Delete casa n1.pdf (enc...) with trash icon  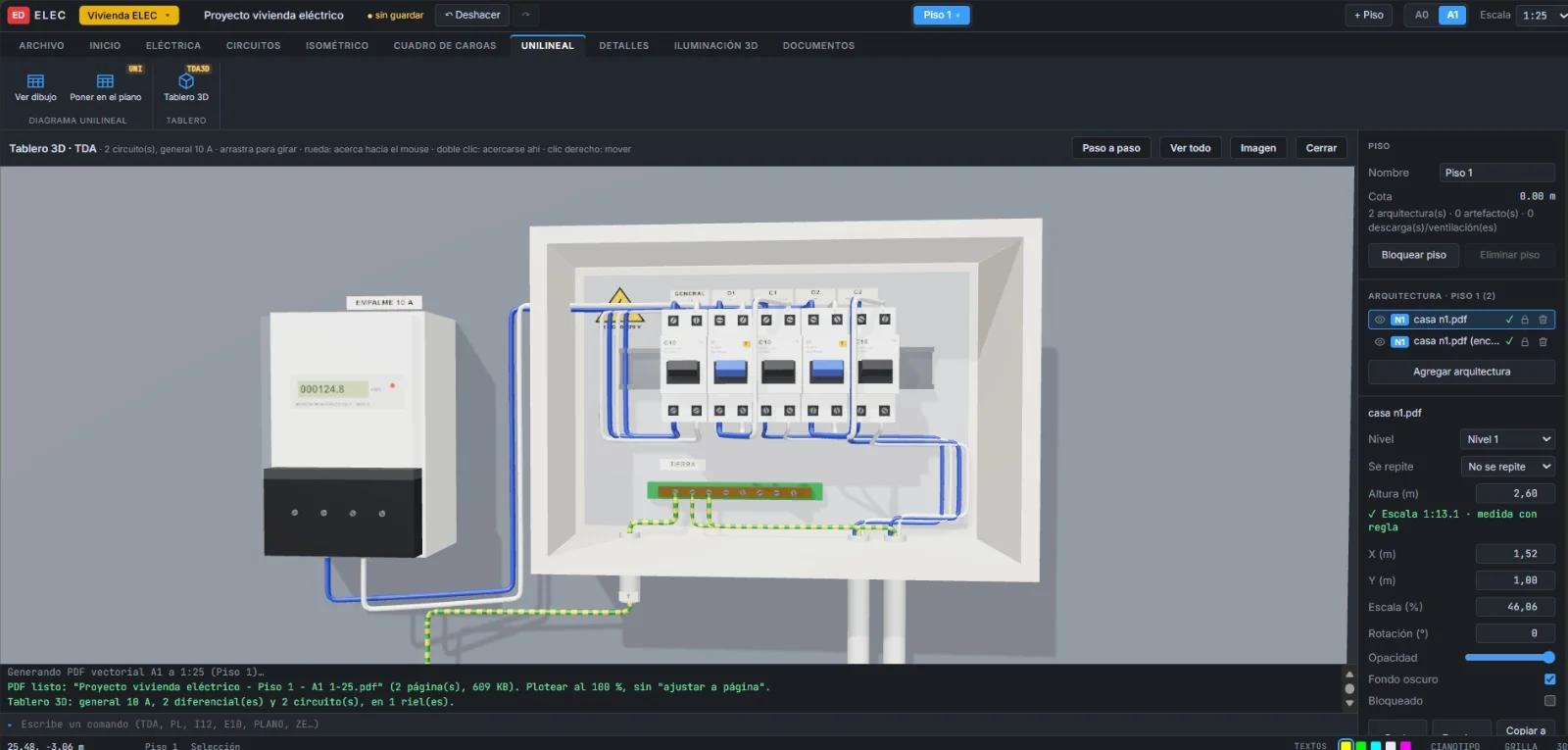point(1543,342)
